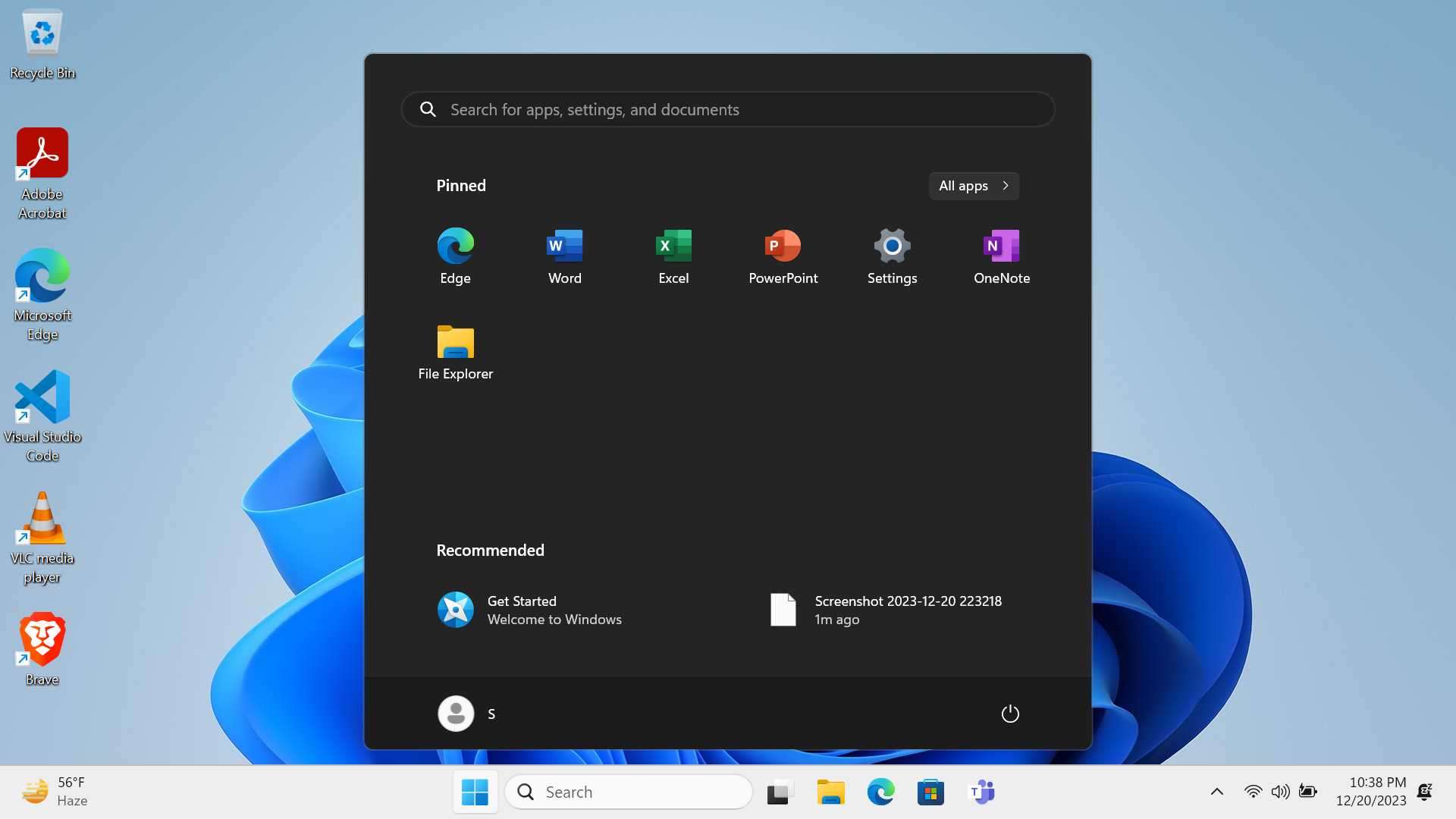This screenshot has width=1456, height=819.
Task: Select the Brave browser desktop shortcut
Action: click(42, 650)
